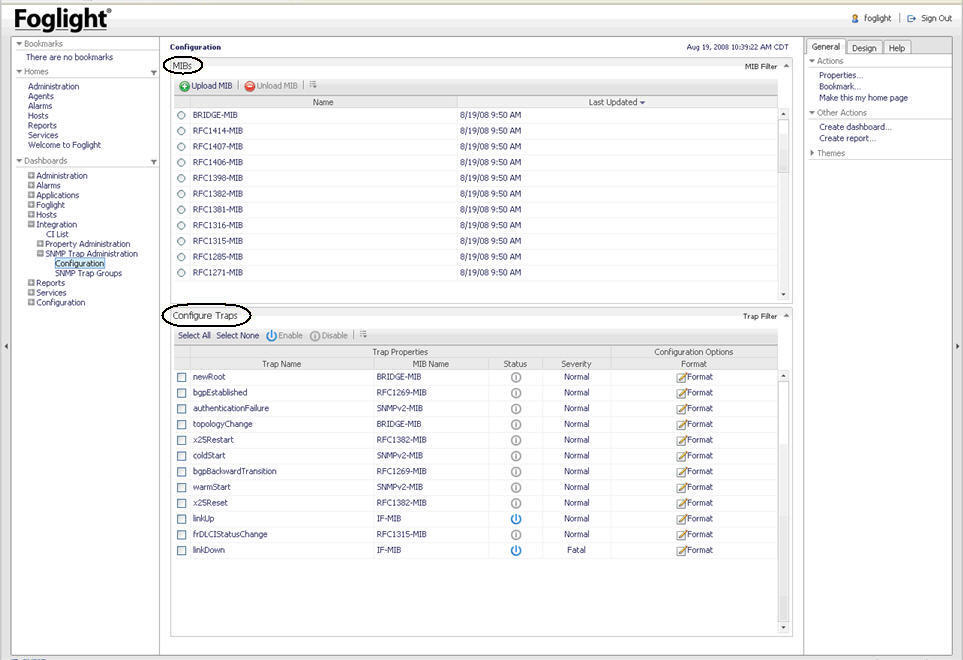
Task: Open Format editor for x25Restart trap
Action: pos(695,440)
